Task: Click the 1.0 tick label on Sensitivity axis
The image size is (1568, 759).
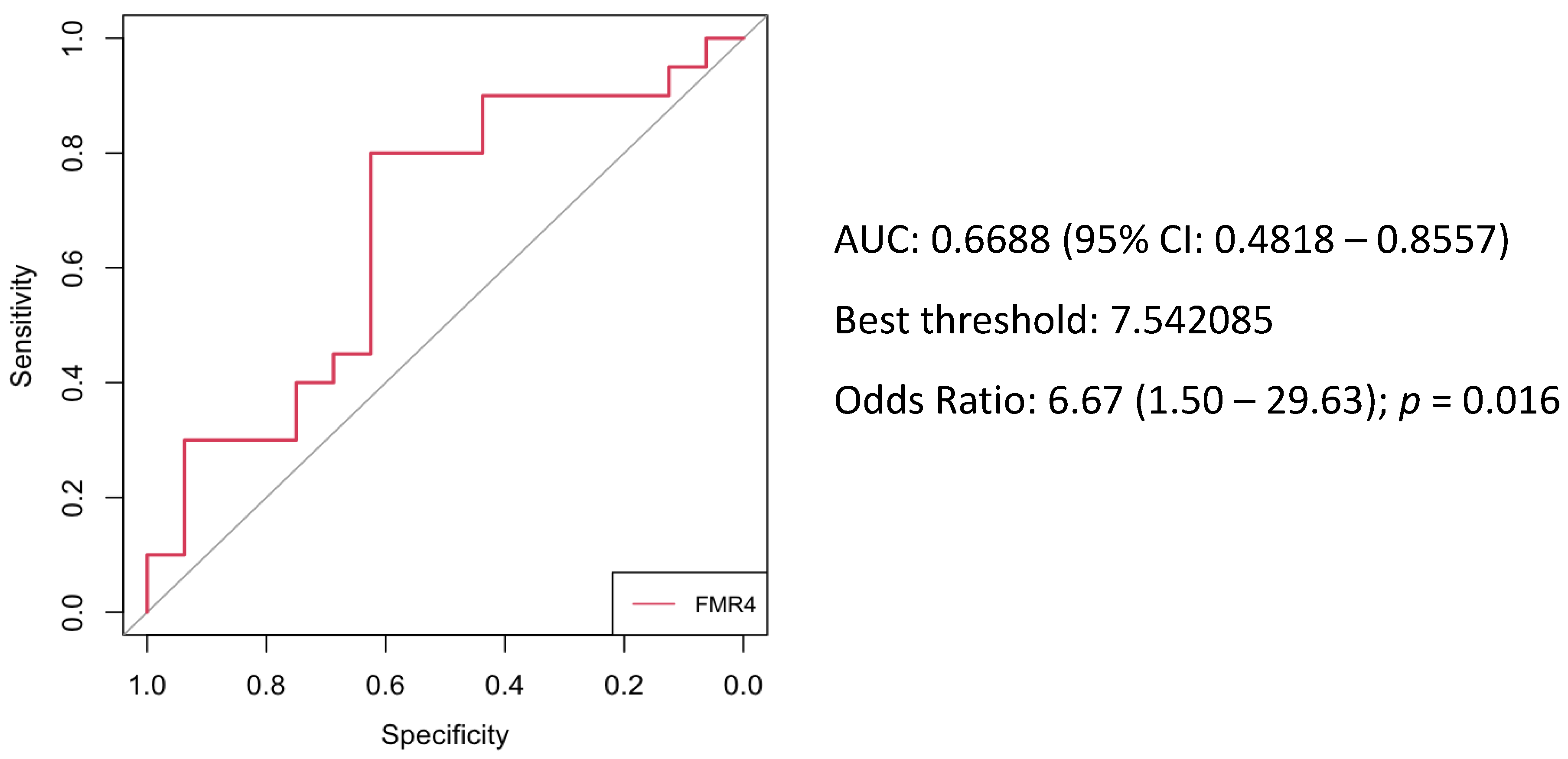Action: 72,38
